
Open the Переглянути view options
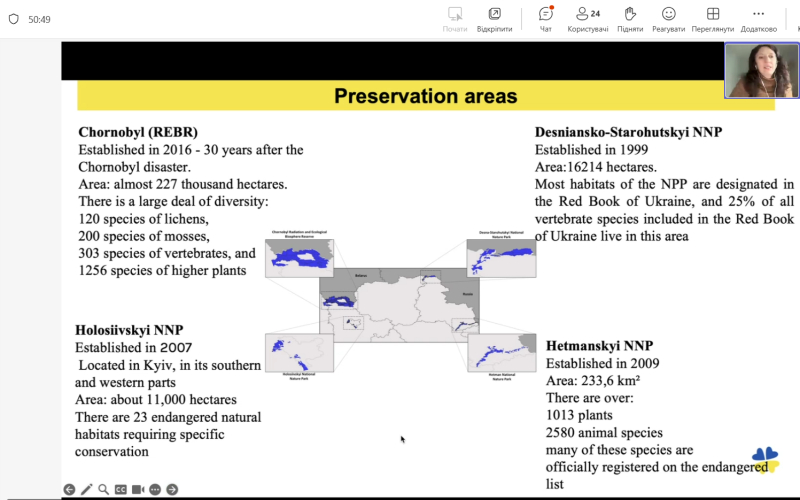[x=712, y=18]
